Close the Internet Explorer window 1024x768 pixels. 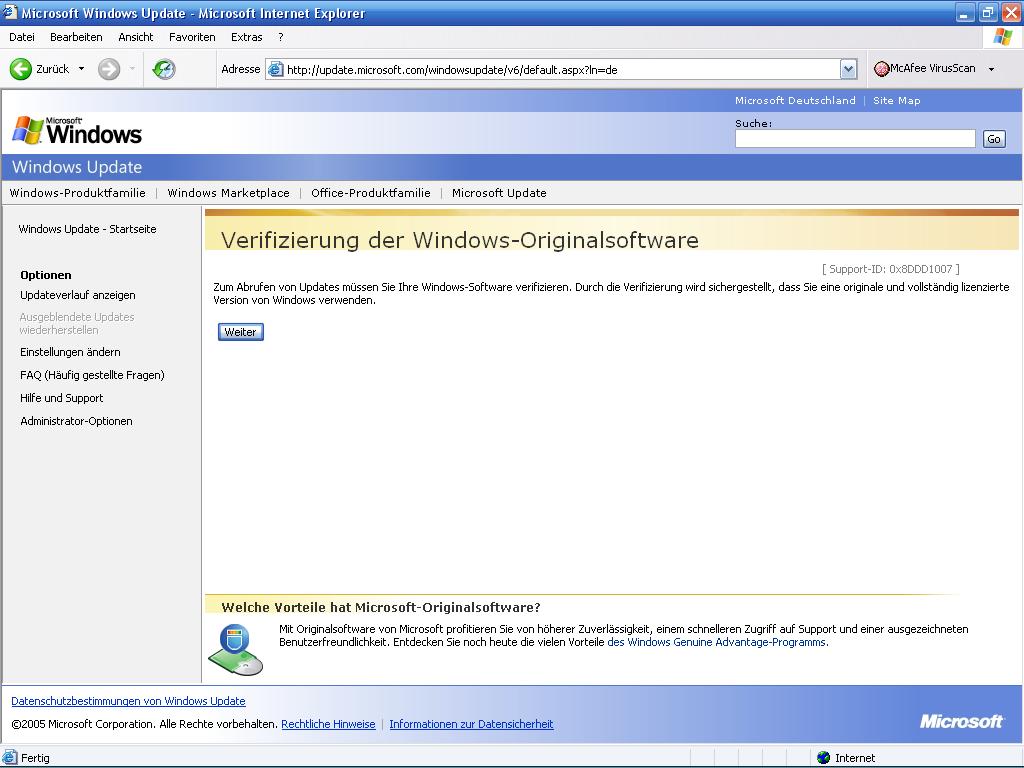coord(1011,12)
